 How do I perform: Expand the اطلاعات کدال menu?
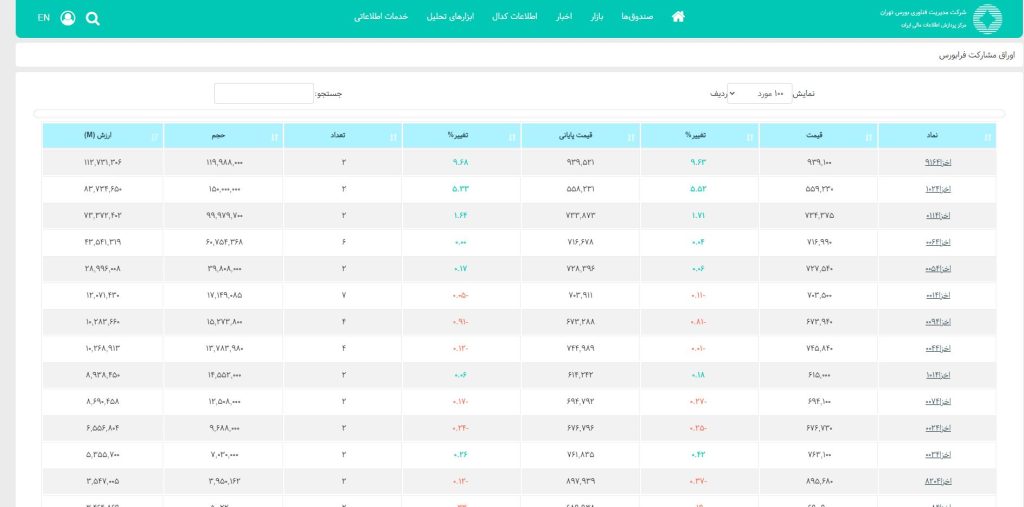point(517,17)
